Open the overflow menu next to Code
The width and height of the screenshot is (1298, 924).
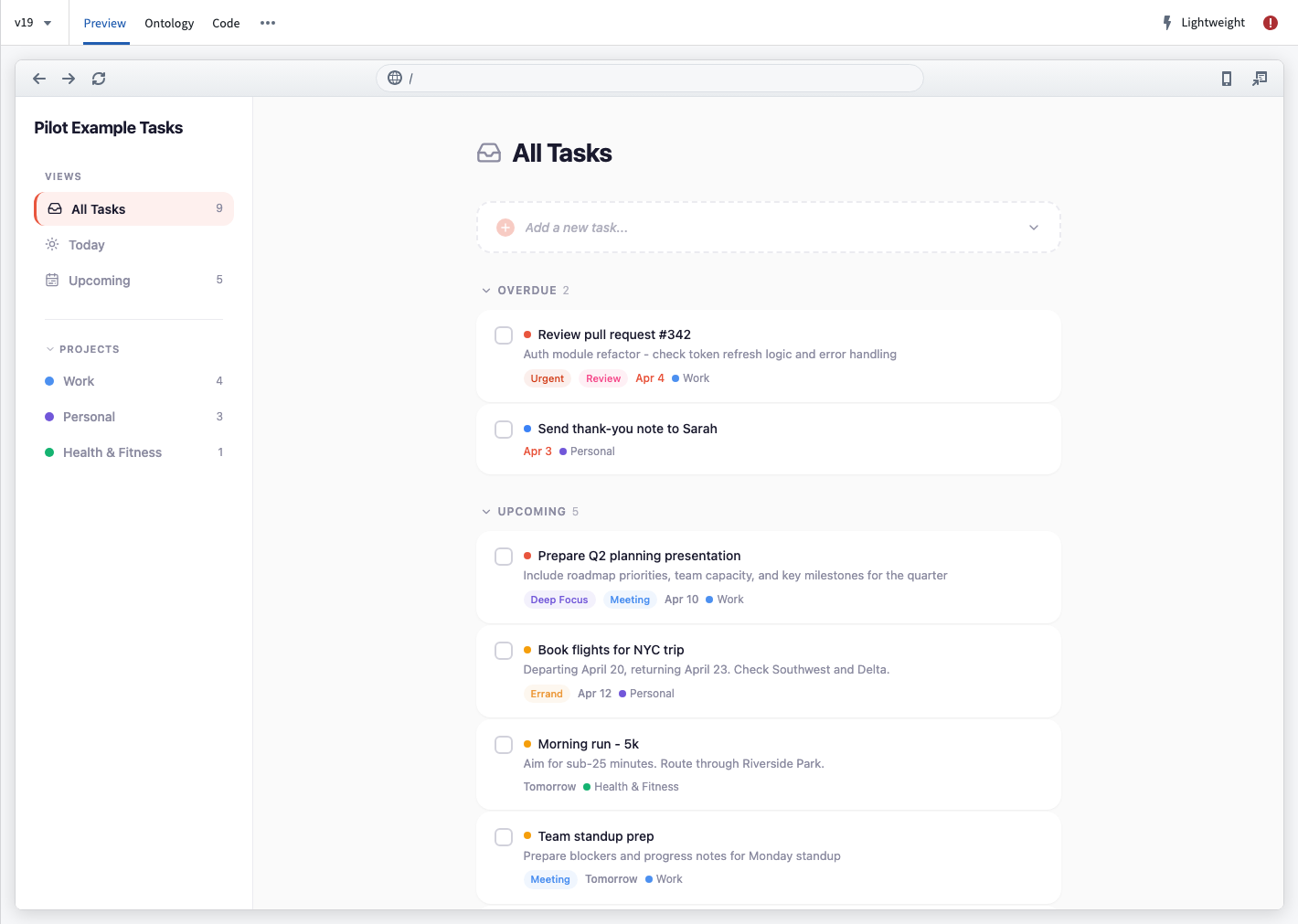[267, 23]
